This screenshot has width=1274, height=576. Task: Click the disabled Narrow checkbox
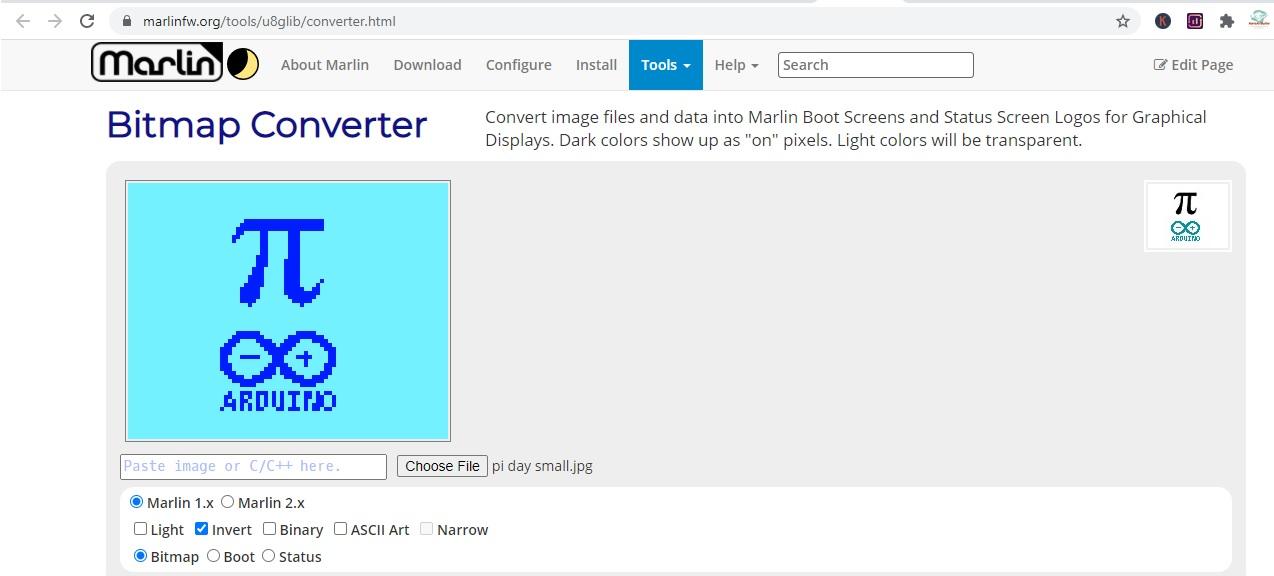426,529
